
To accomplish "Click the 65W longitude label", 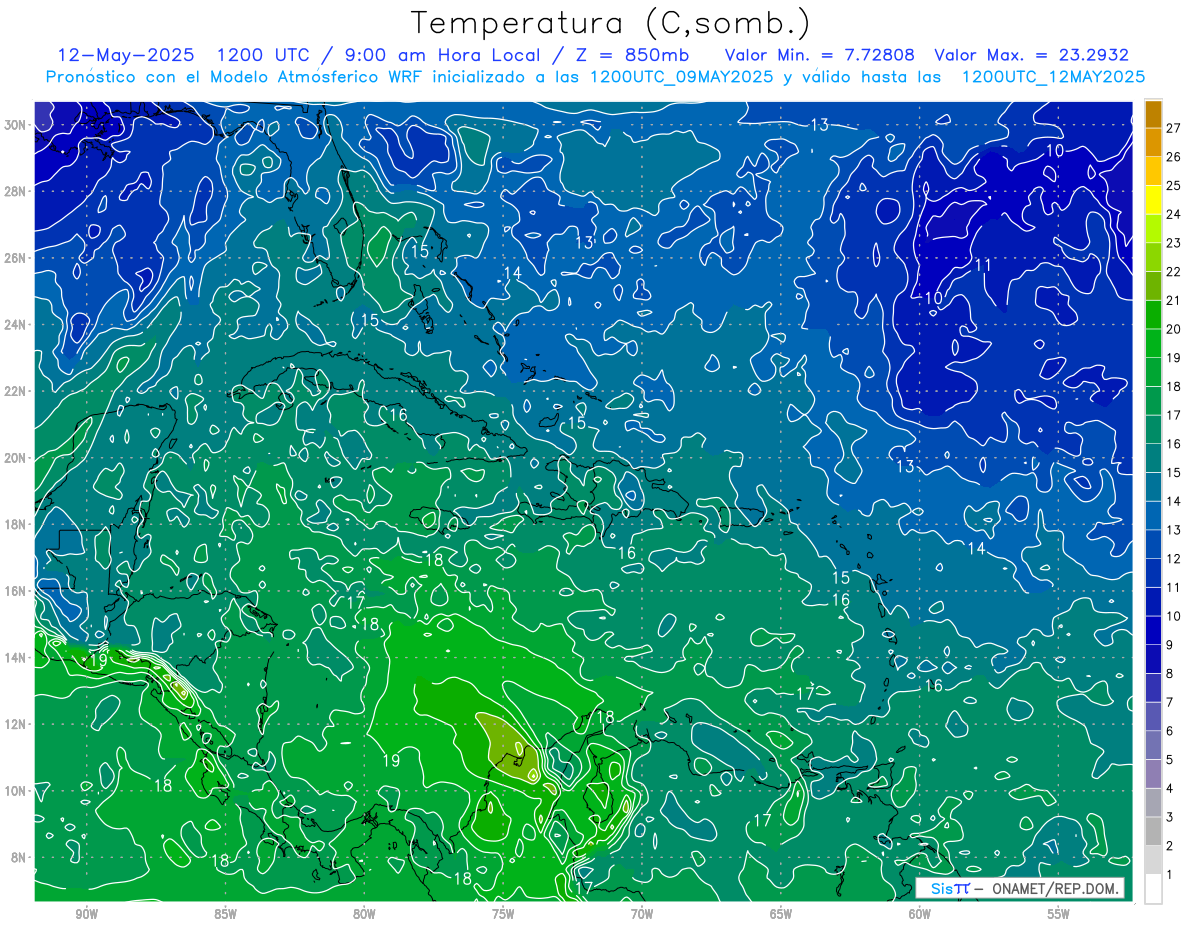I will pos(781,914).
